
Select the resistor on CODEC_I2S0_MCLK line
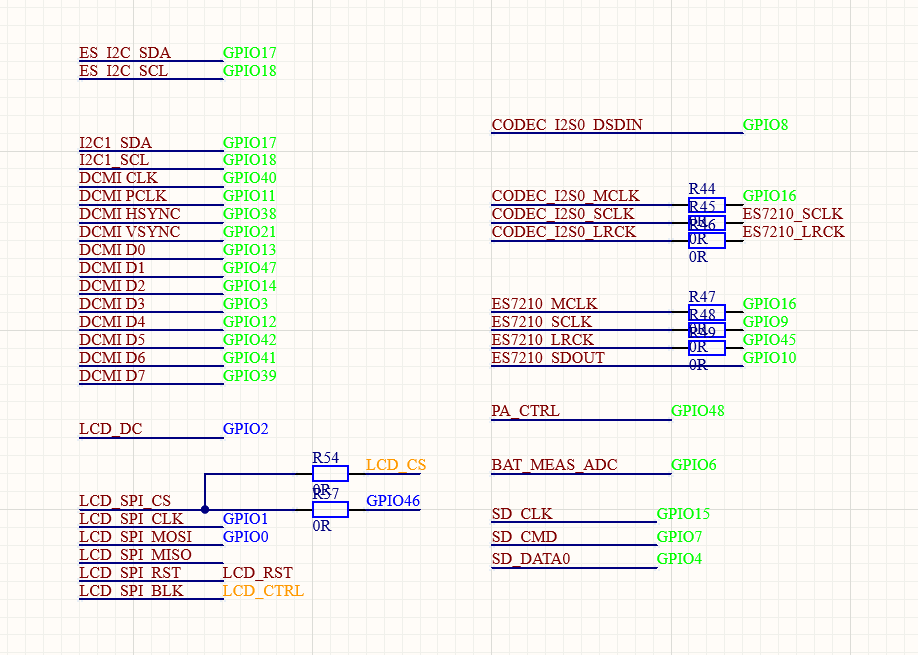707,205
